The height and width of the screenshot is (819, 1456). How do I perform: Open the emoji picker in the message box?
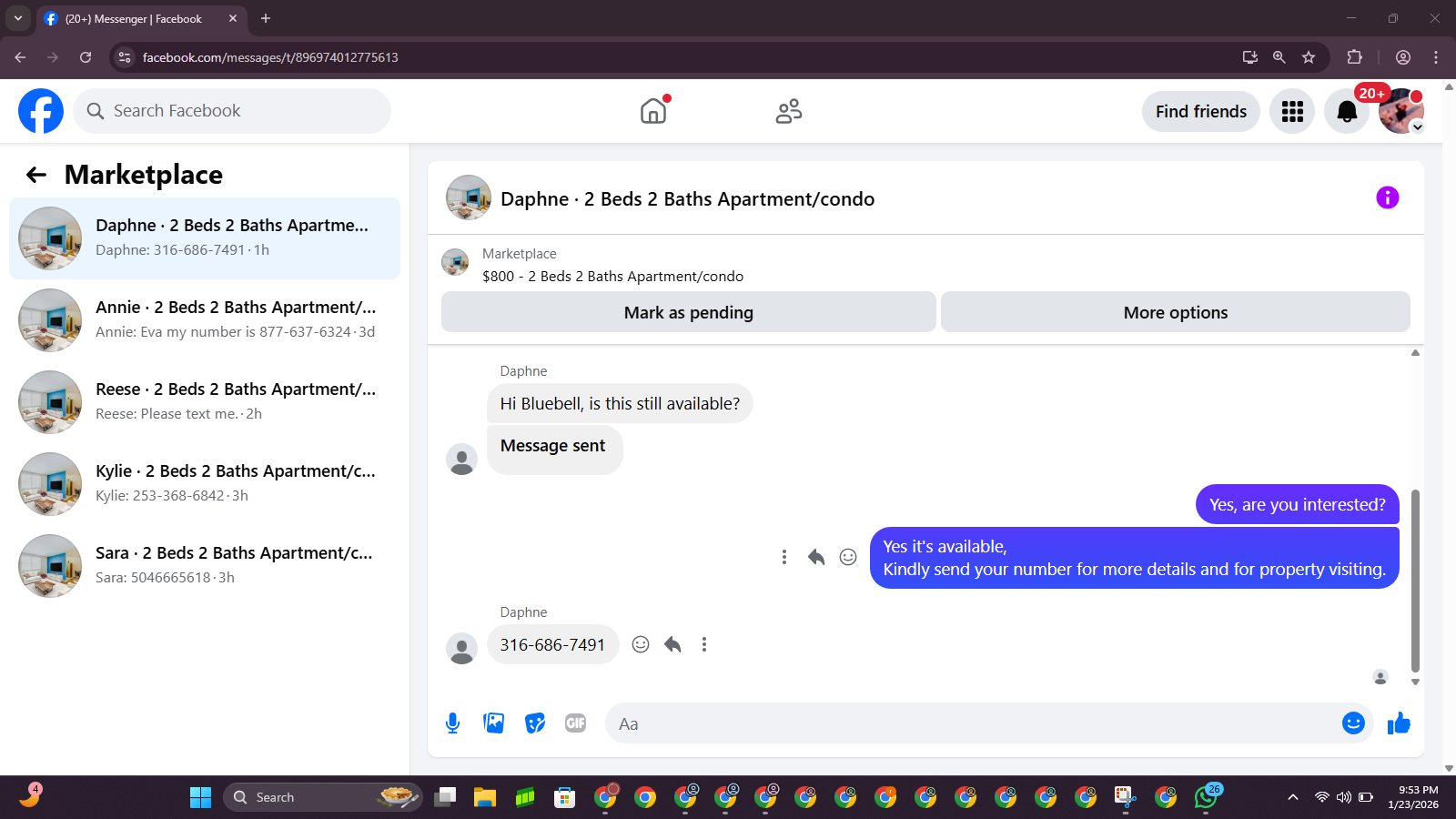click(x=1353, y=723)
